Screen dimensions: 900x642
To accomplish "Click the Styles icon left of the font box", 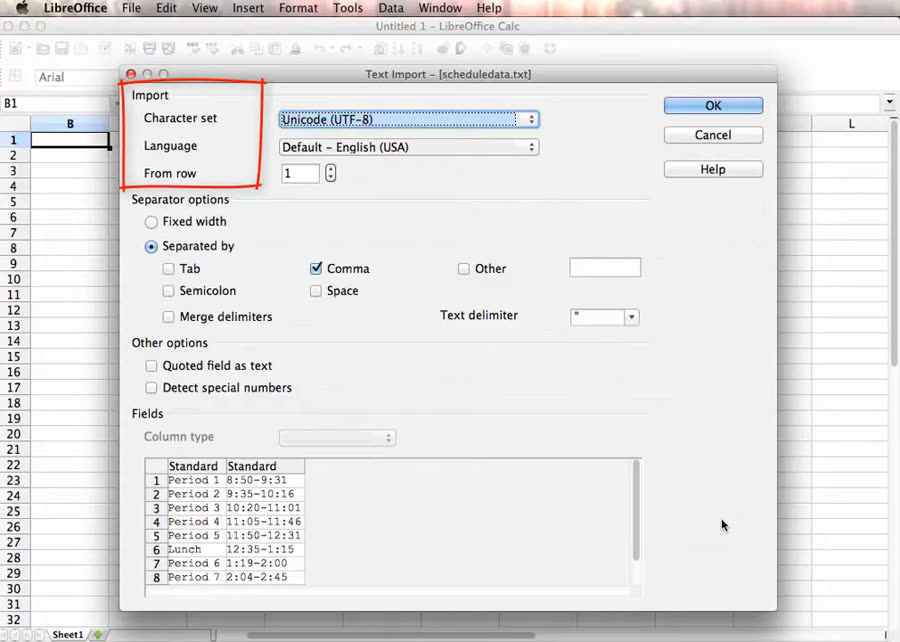I will tap(15, 76).
